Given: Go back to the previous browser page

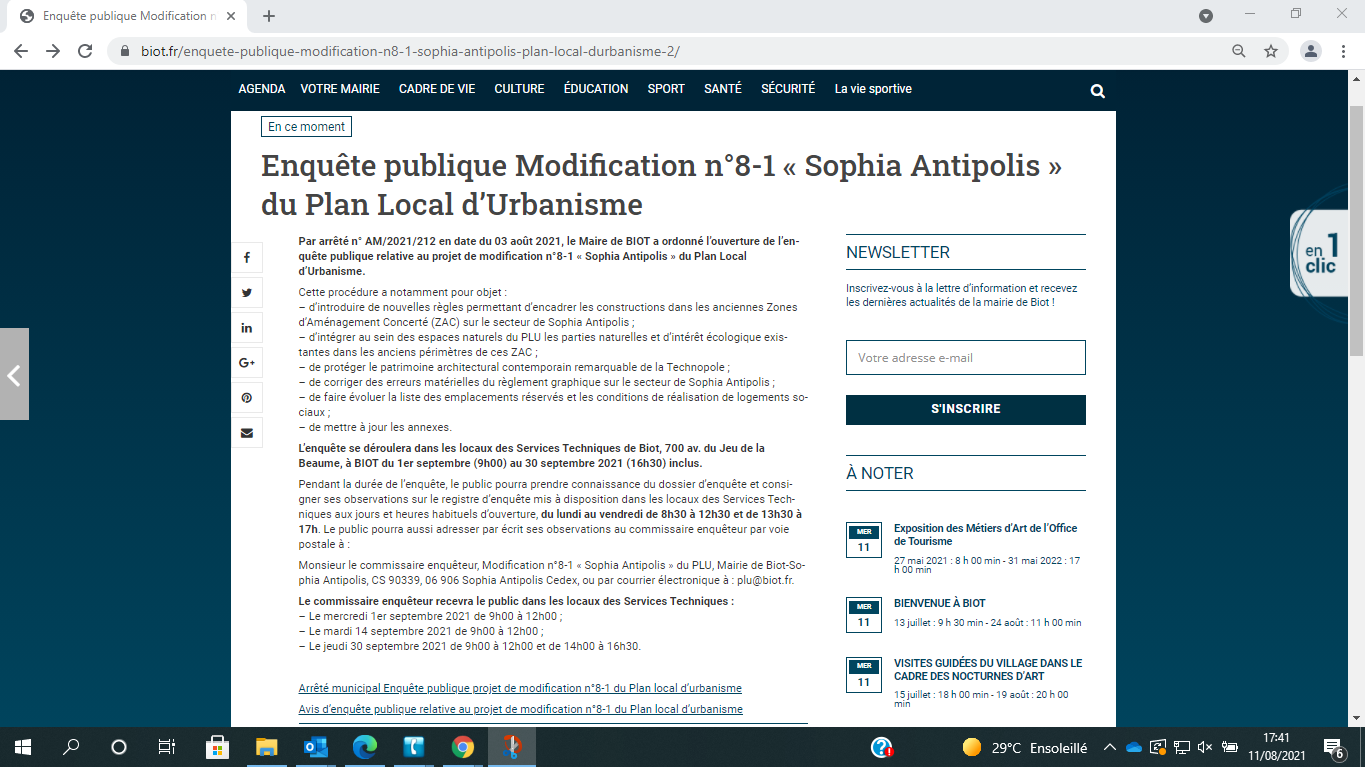Looking at the screenshot, I should (21, 51).
